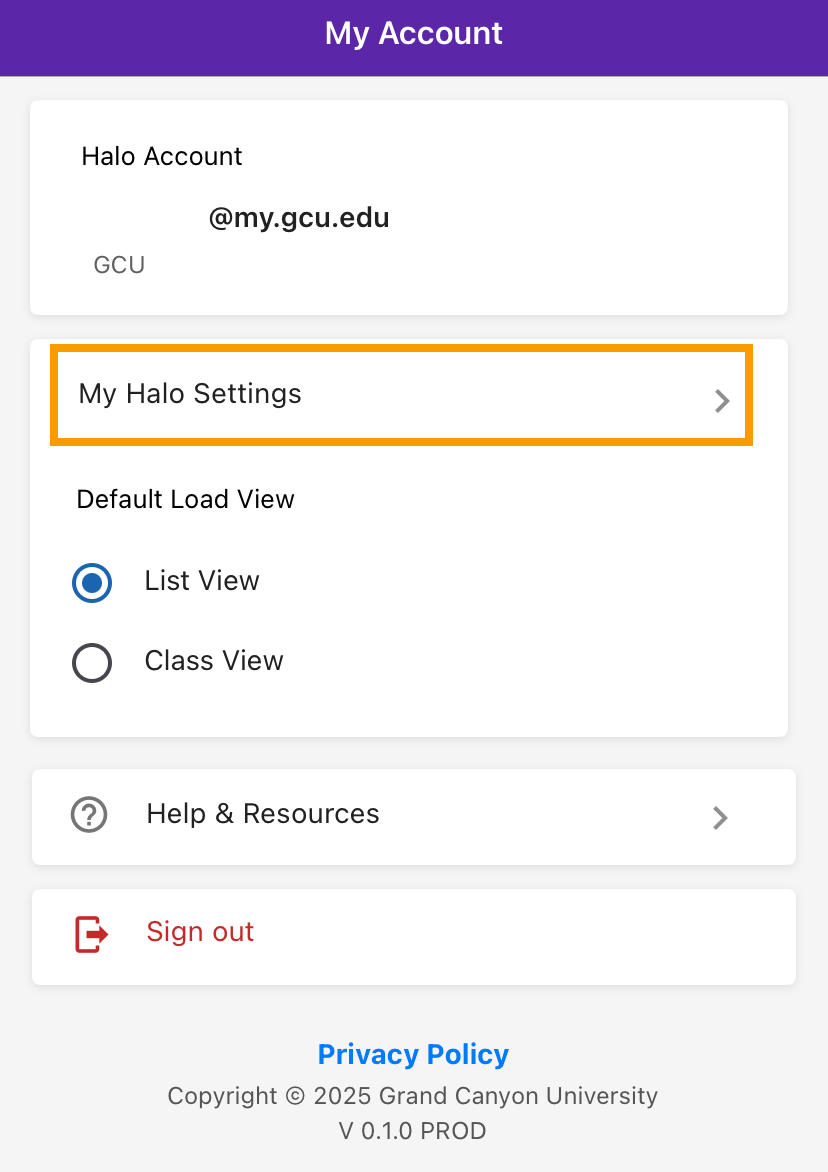Screen dimensions: 828x1172
Task: Select the Class View radio button
Action: [x=92, y=662]
